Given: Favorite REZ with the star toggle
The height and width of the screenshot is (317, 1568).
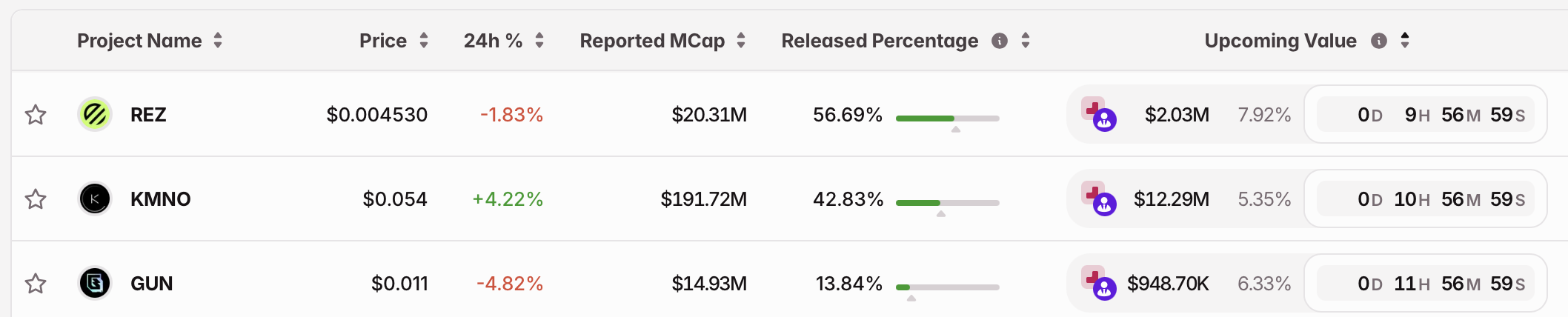Looking at the screenshot, I should pyautogui.click(x=36, y=115).
